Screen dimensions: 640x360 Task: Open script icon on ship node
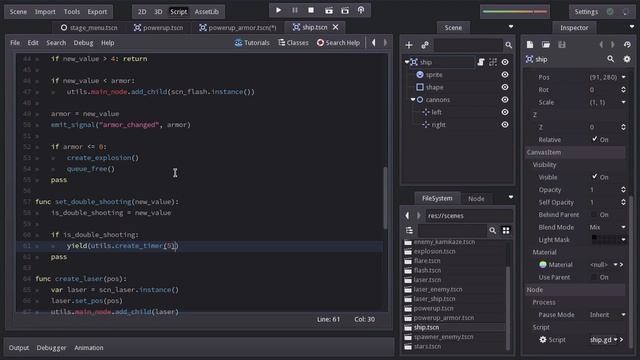click(481, 62)
